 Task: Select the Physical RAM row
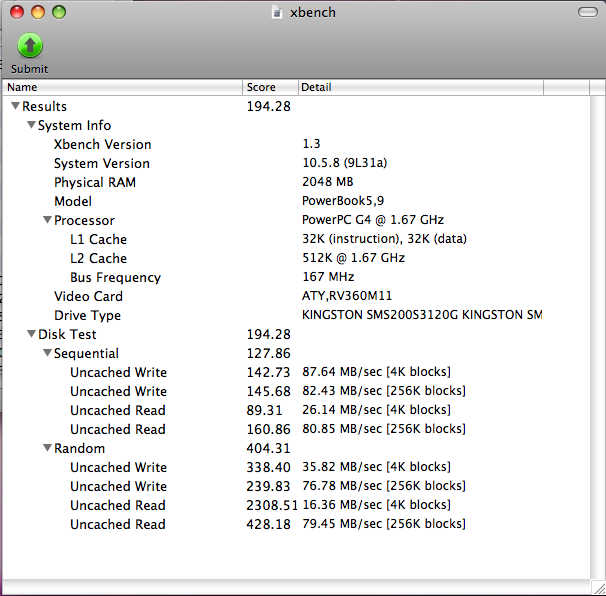(x=296, y=182)
